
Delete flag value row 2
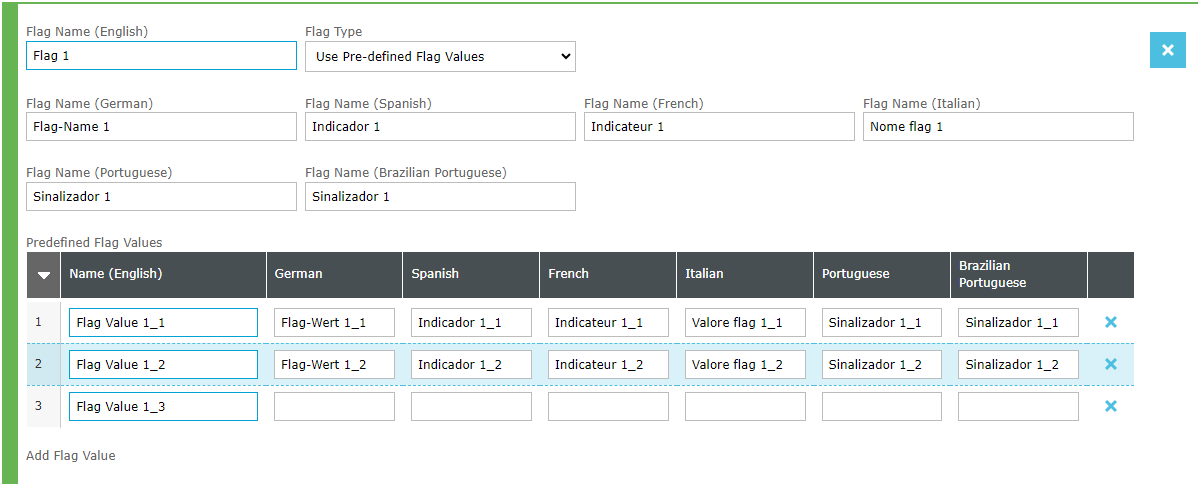click(1110, 364)
